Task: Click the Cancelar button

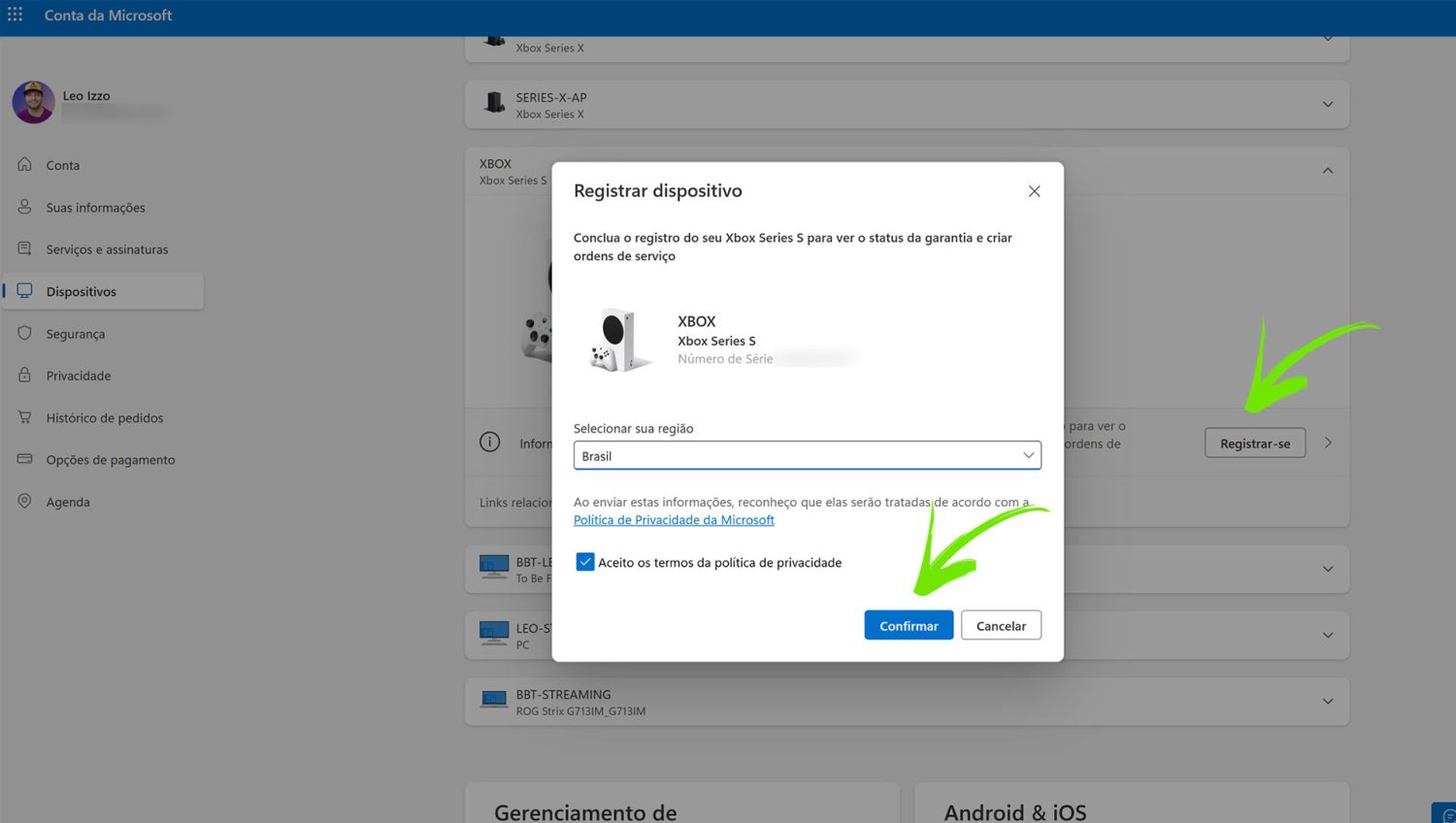Action: tap(1001, 625)
